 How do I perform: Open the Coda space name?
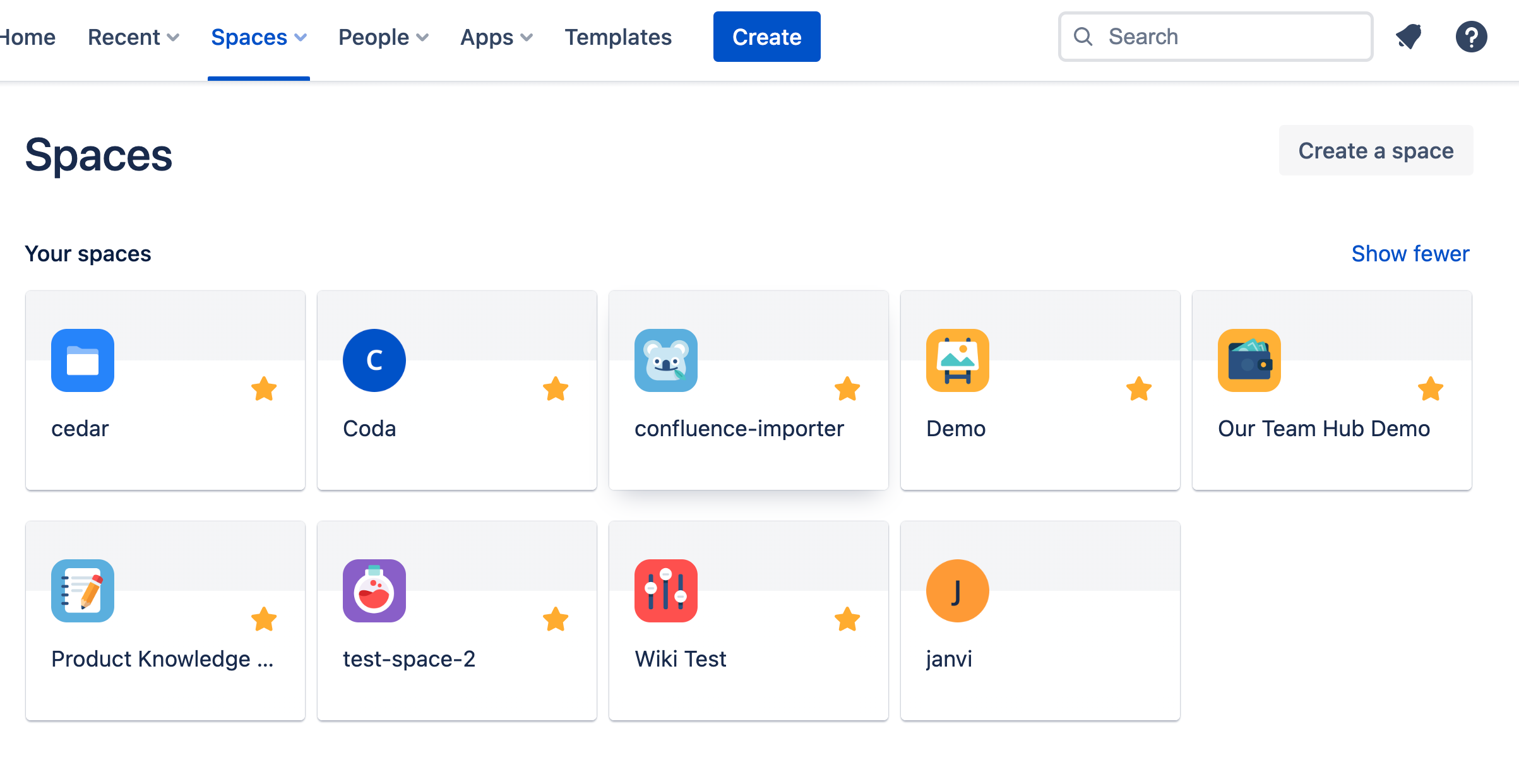(369, 429)
